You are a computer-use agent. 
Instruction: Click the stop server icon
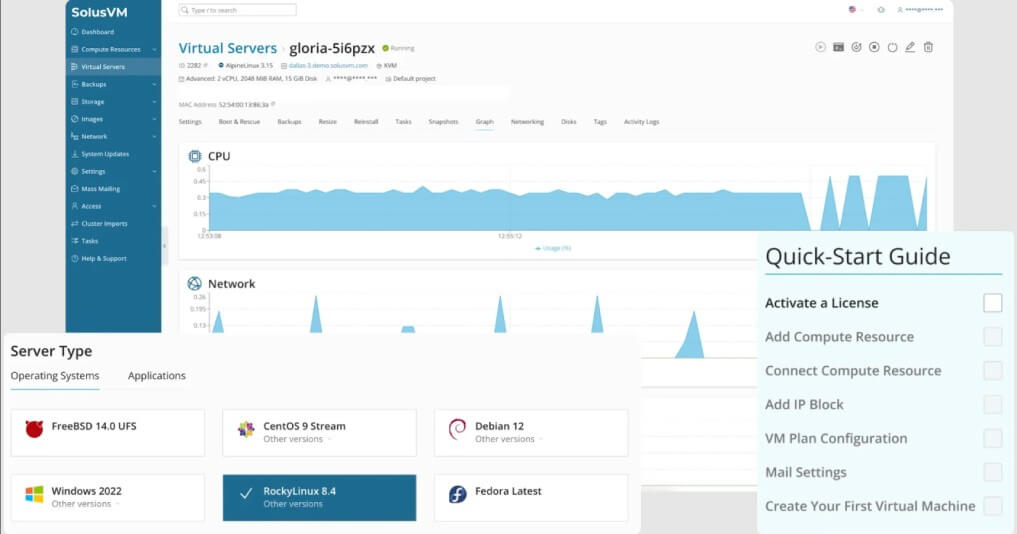(874, 47)
